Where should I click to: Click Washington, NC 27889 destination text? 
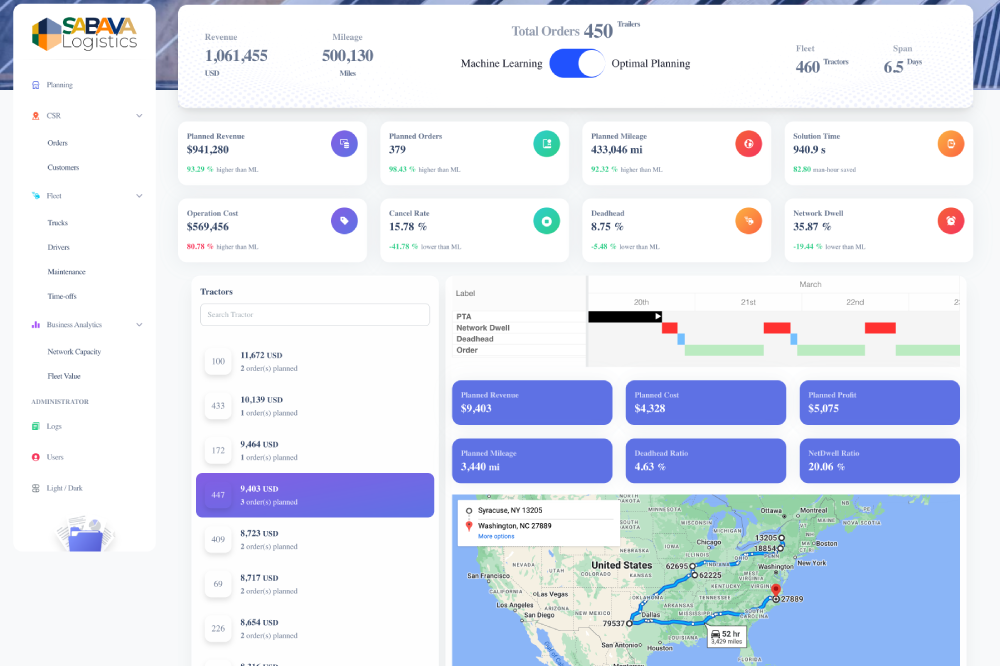[x=515, y=526]
